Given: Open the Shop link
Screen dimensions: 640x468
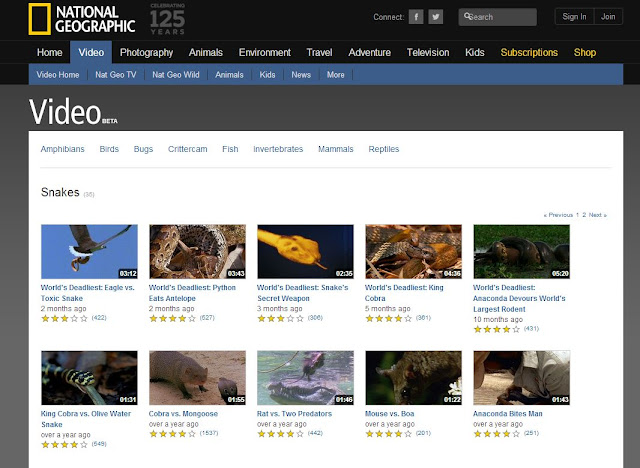Looking at the screenshot, I should [584, 52].
